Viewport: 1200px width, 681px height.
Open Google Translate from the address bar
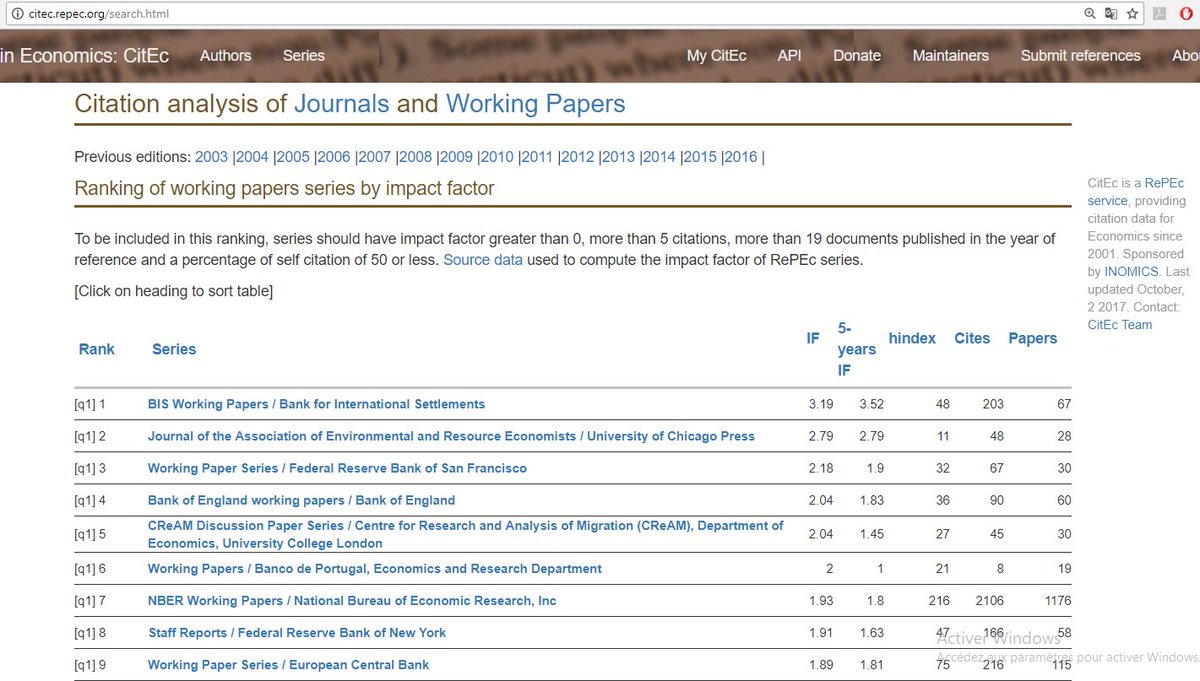[x=1112, y=14]
